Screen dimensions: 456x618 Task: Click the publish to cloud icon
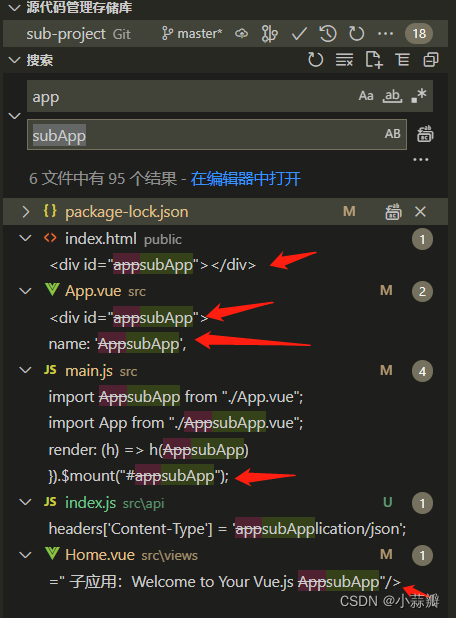click(242, 34)
